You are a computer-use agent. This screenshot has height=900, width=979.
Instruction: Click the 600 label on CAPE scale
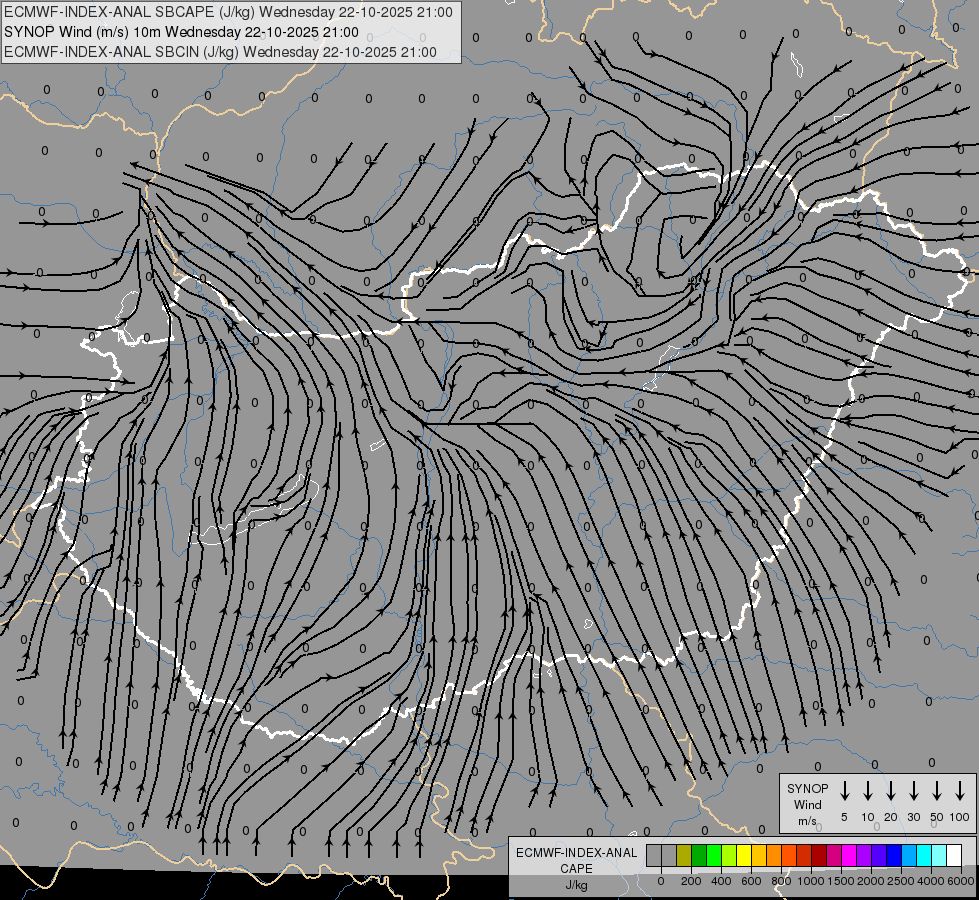coord(751,881)
